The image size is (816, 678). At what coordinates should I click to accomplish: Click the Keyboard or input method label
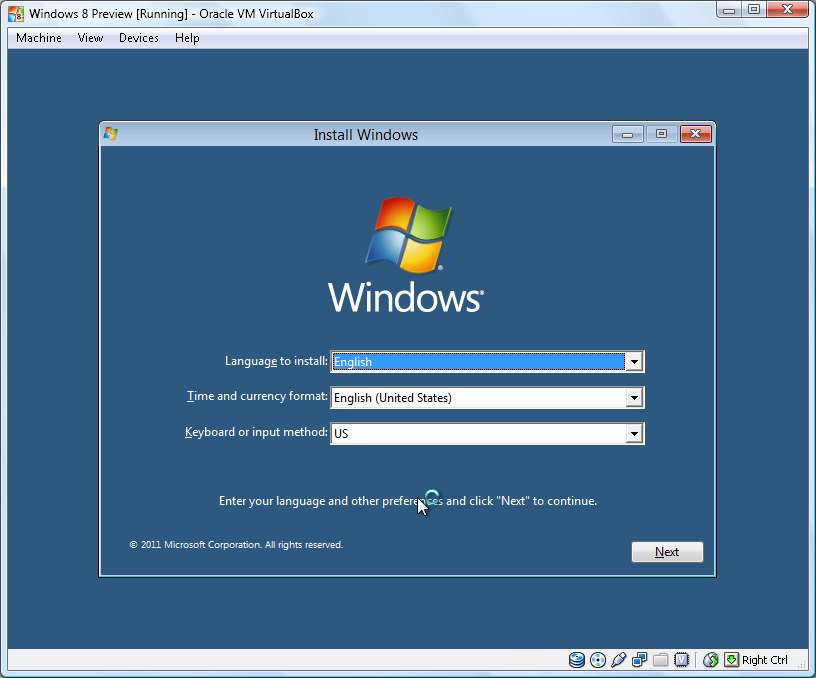click(256, 432)
